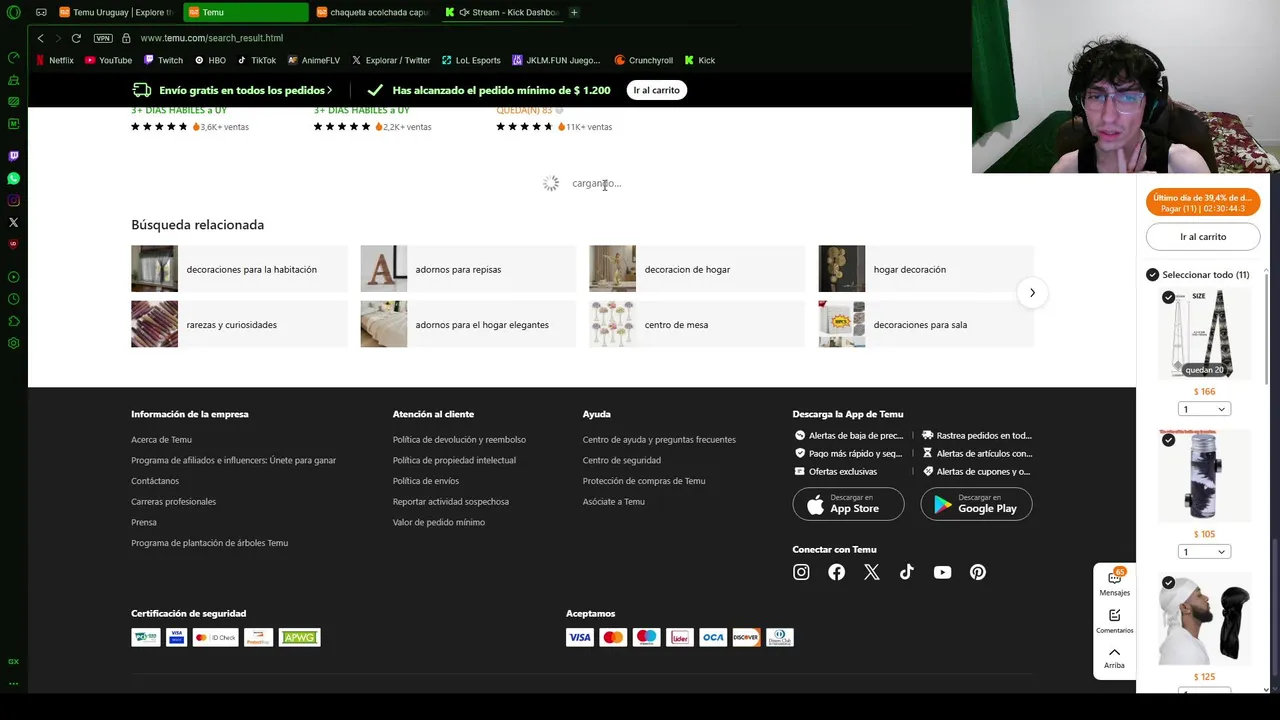
Task: Open AnimeFLV bookmark
Action: (314, 60)
